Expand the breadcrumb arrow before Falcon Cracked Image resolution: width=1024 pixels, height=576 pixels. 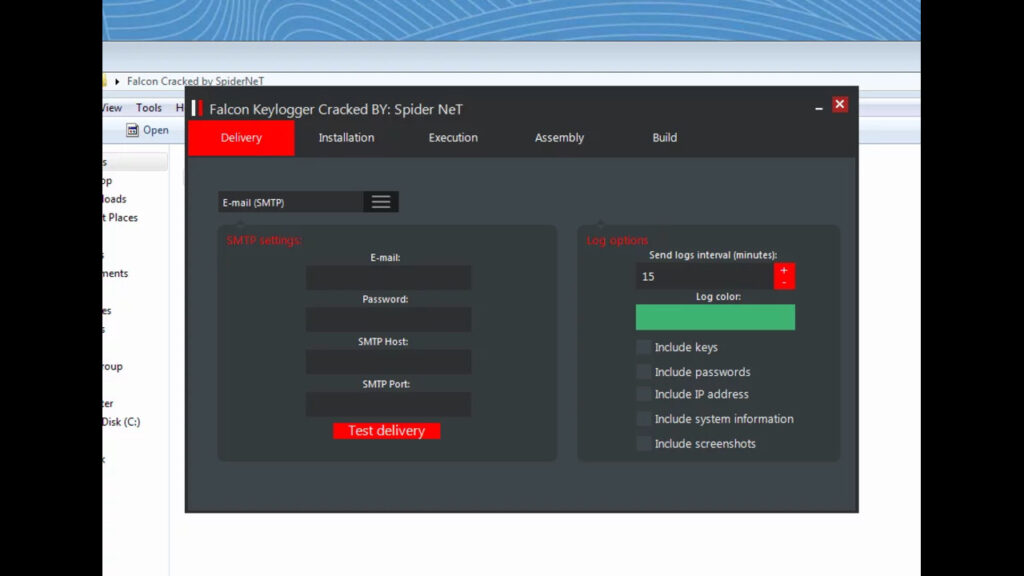[x=117, y=81]
